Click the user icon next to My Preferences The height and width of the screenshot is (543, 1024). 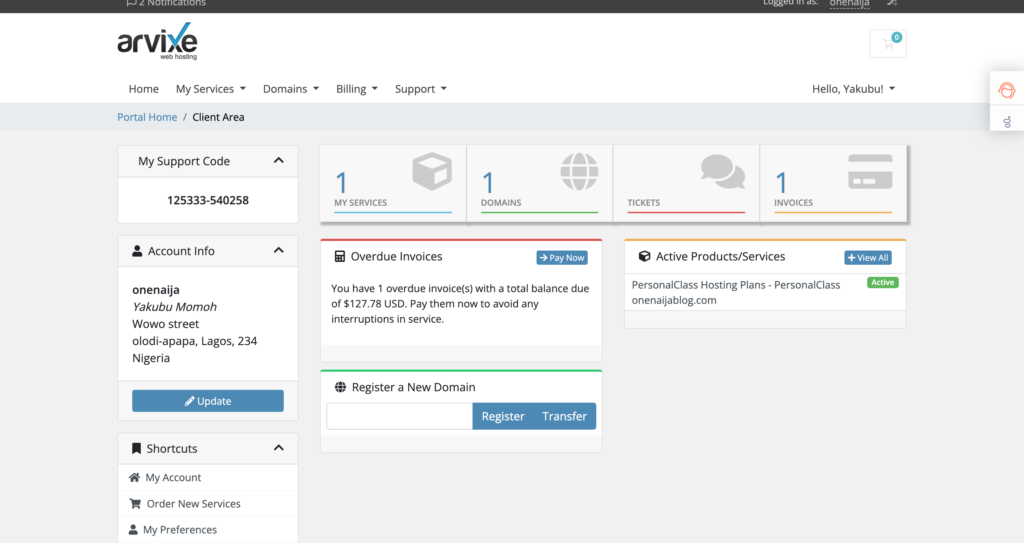(x=133, y=530)
